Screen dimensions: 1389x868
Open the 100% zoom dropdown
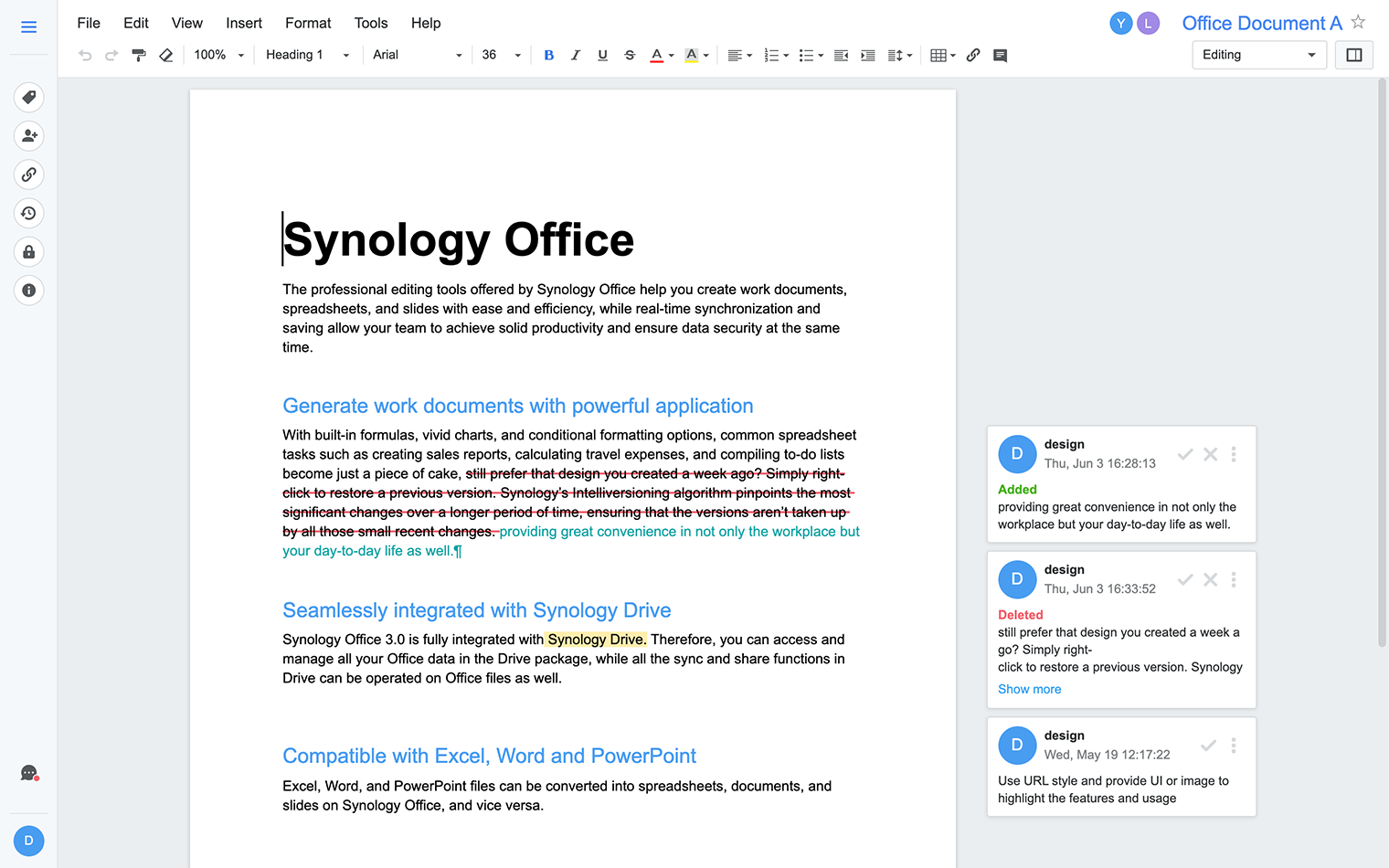220,56
